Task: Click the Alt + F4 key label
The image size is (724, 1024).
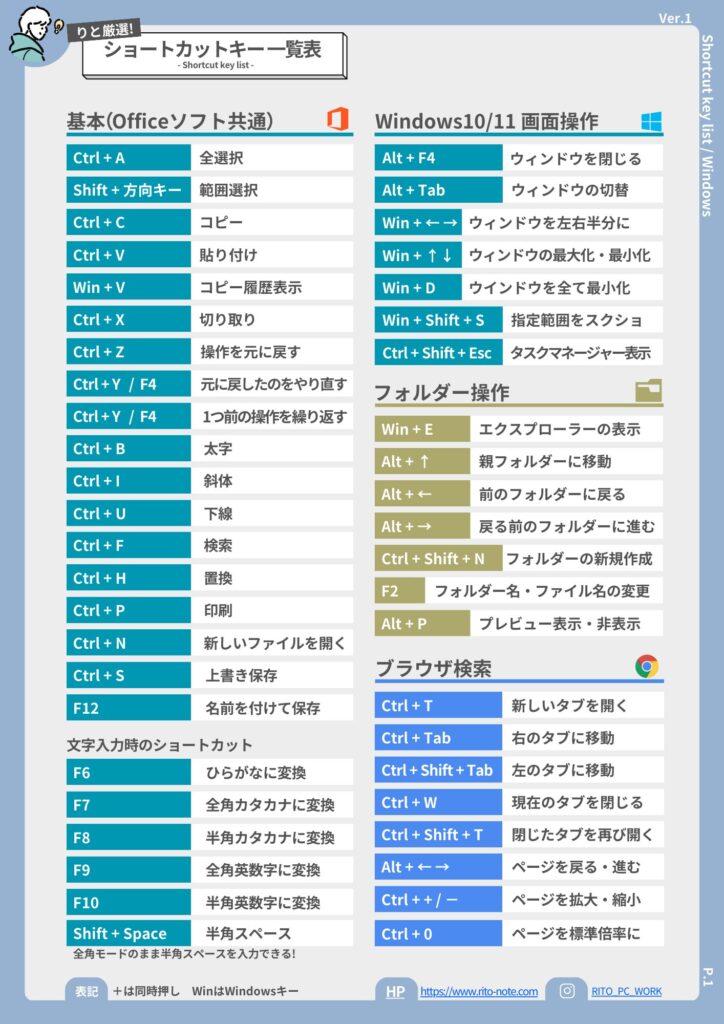Action: coord(439,158)
